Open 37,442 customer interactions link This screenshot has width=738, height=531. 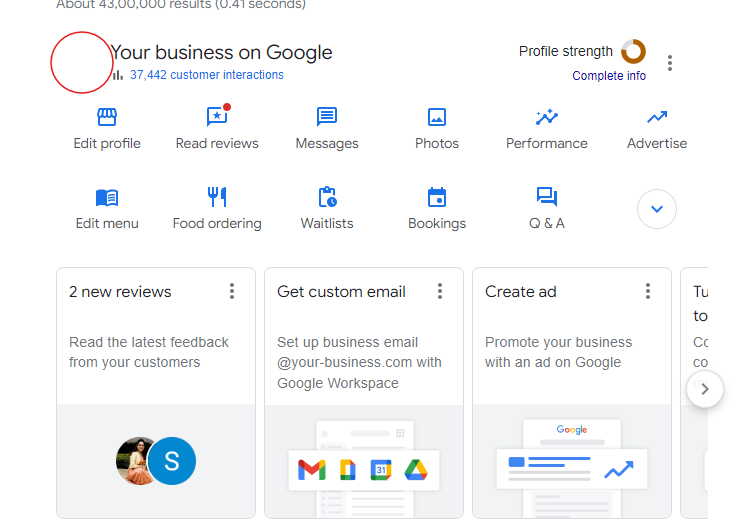point(206,75)
